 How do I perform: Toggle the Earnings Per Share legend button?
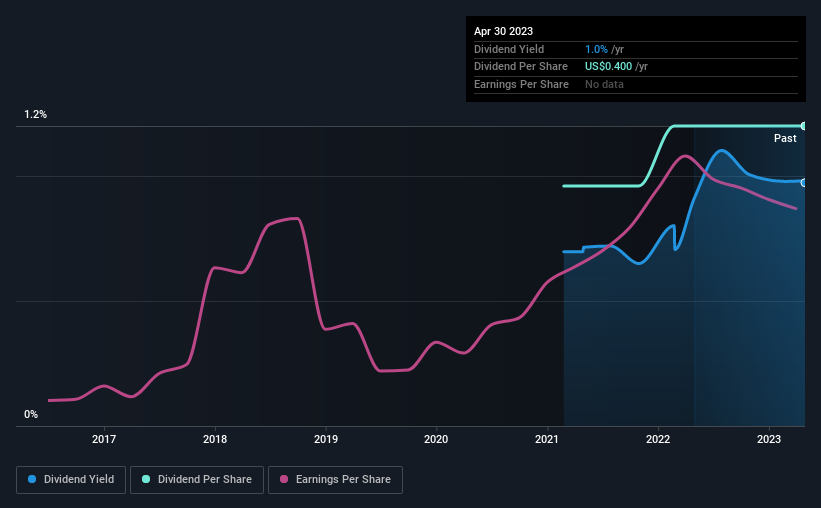click(335, 480)
